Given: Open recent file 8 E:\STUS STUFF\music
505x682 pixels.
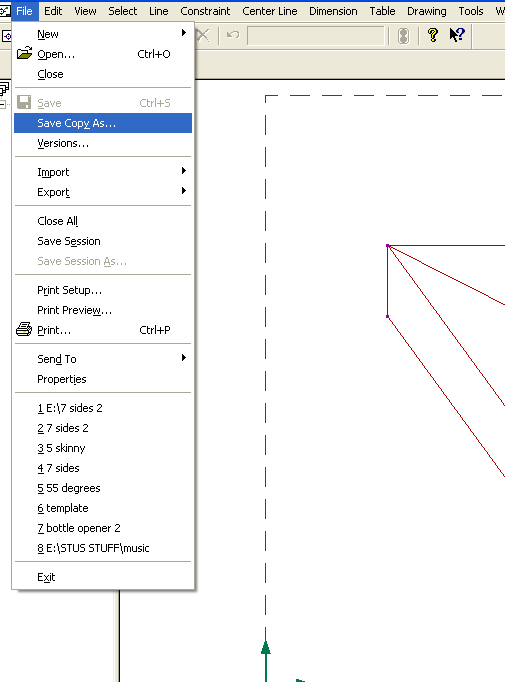Looking at the screenshot, I should click(x=103, y=548).
